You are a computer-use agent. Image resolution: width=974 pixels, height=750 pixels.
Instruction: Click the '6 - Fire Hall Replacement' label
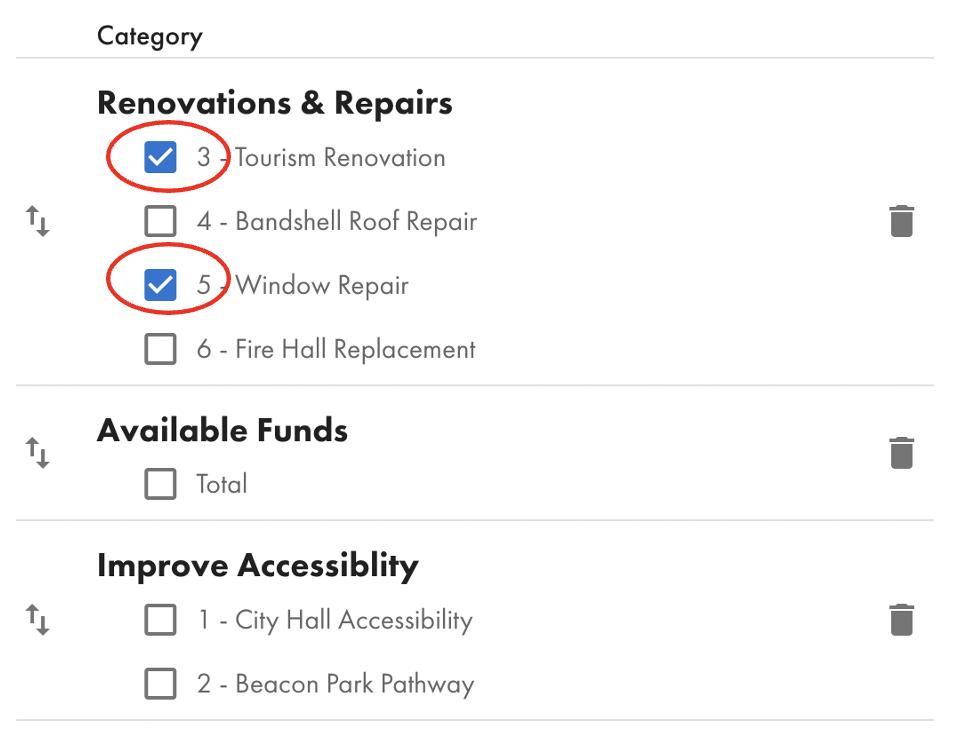(x=336, y=349)
